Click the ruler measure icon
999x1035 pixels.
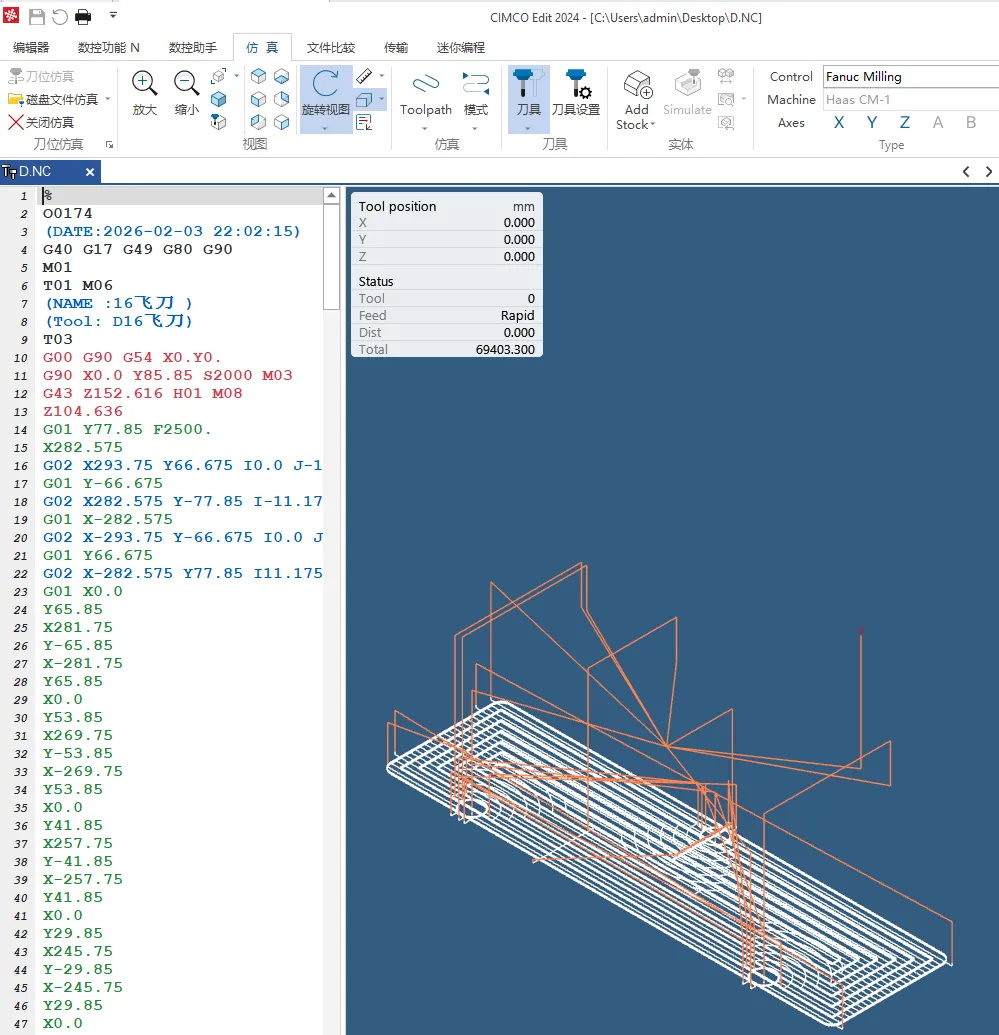[364, 76]
